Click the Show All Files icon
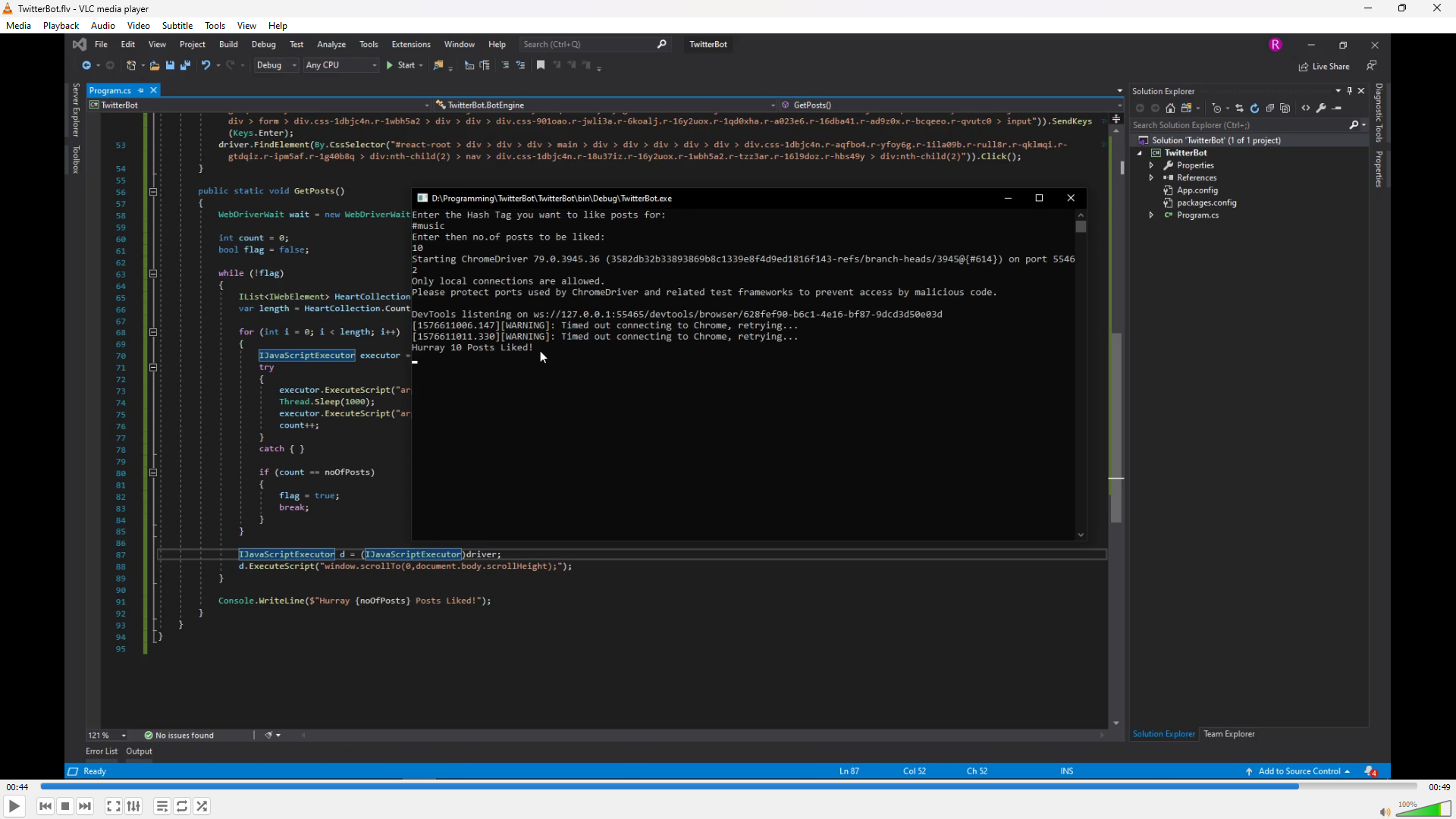The height and width of the screenshot is (819, 1456). (1285, 108)
